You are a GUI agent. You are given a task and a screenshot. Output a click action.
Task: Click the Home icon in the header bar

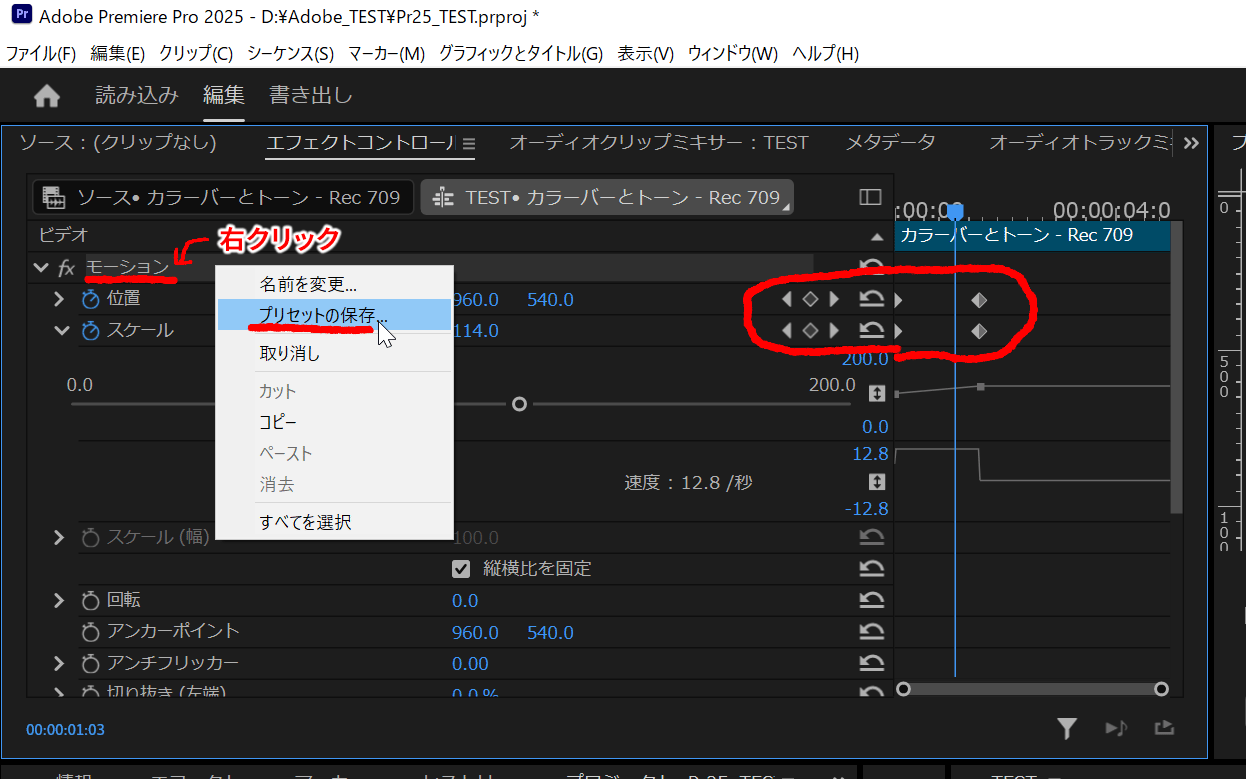(x=47, y=97)
